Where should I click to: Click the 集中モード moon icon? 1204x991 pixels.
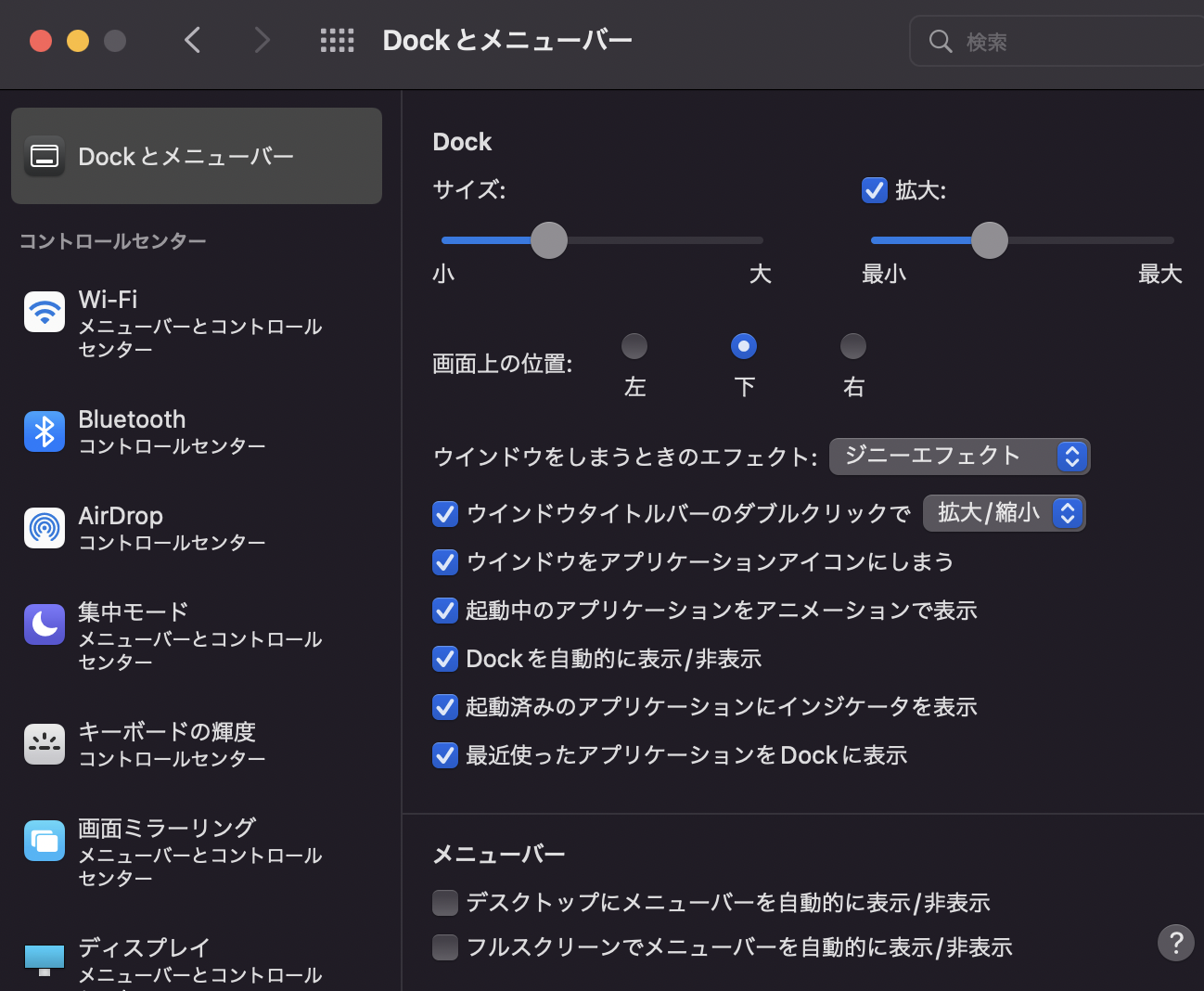tap(45, 624)
